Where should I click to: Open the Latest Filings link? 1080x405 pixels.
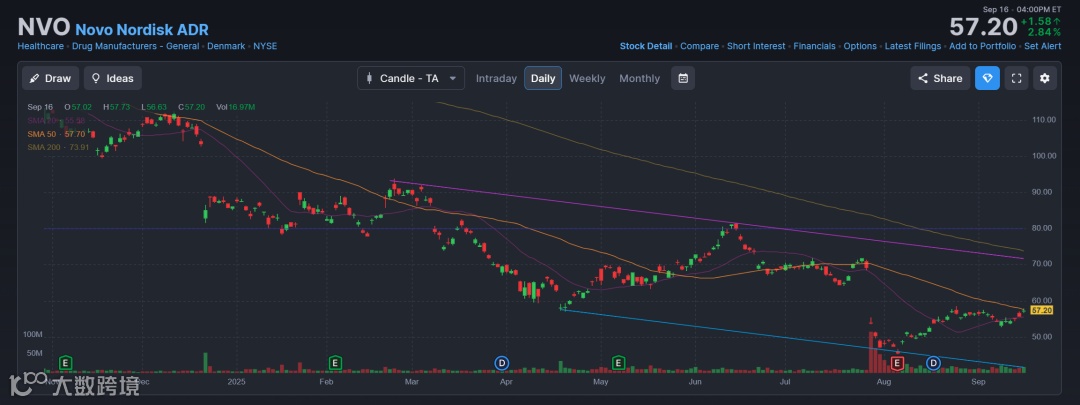point(913,46)
